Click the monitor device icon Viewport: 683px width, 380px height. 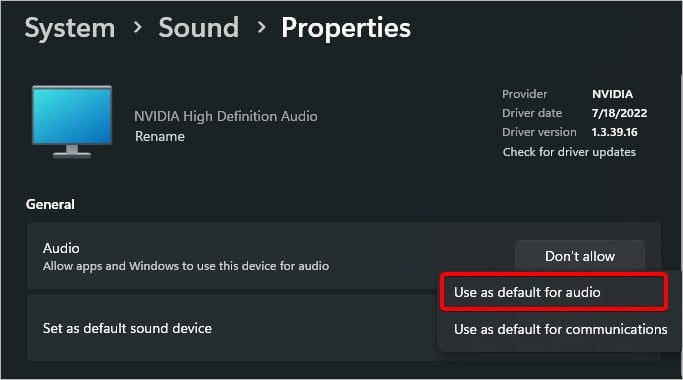click(x=72, y=122)
